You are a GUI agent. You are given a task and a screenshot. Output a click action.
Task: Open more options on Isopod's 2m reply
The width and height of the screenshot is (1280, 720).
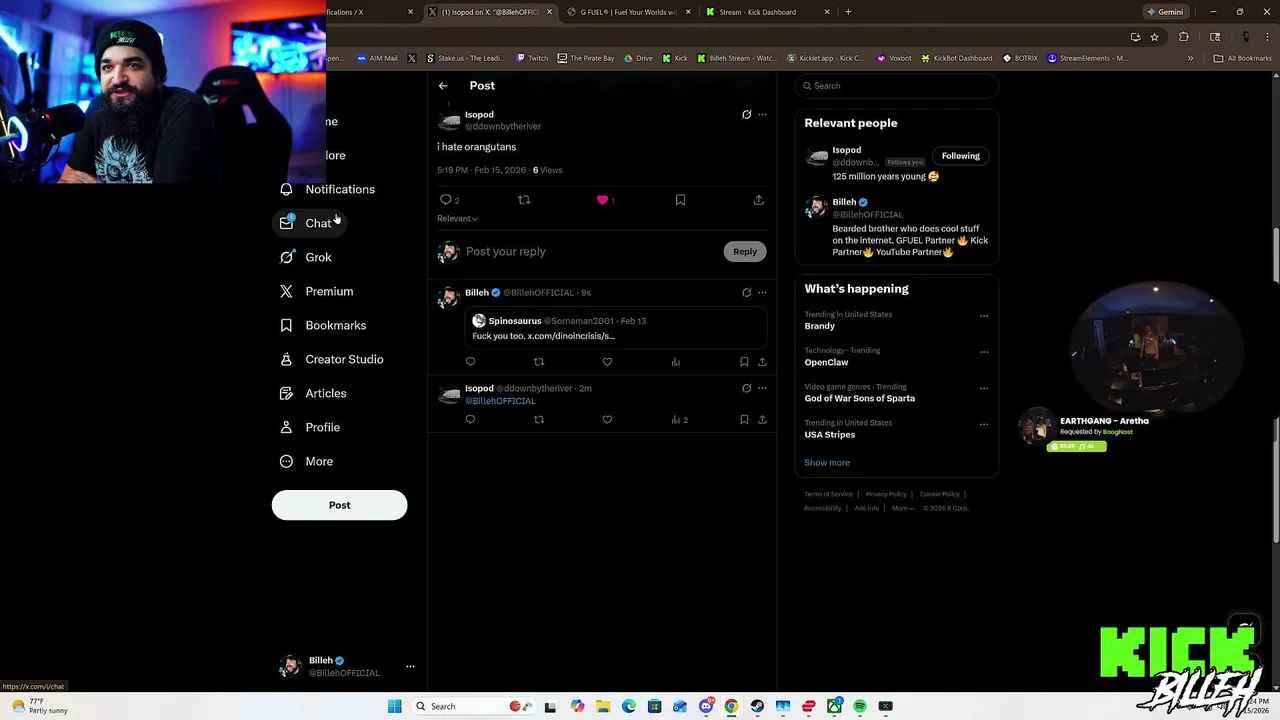[x=762, y=388]
